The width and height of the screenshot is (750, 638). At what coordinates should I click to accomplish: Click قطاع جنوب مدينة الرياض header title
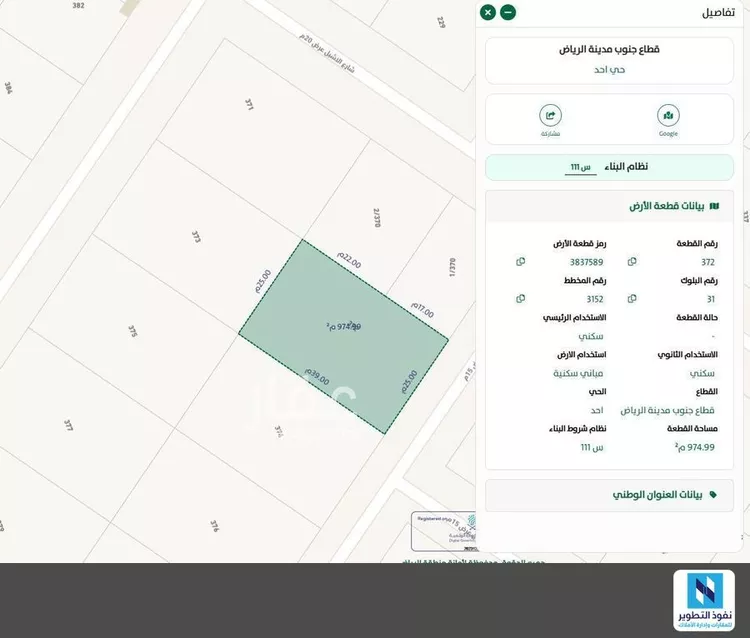(609, 49)
